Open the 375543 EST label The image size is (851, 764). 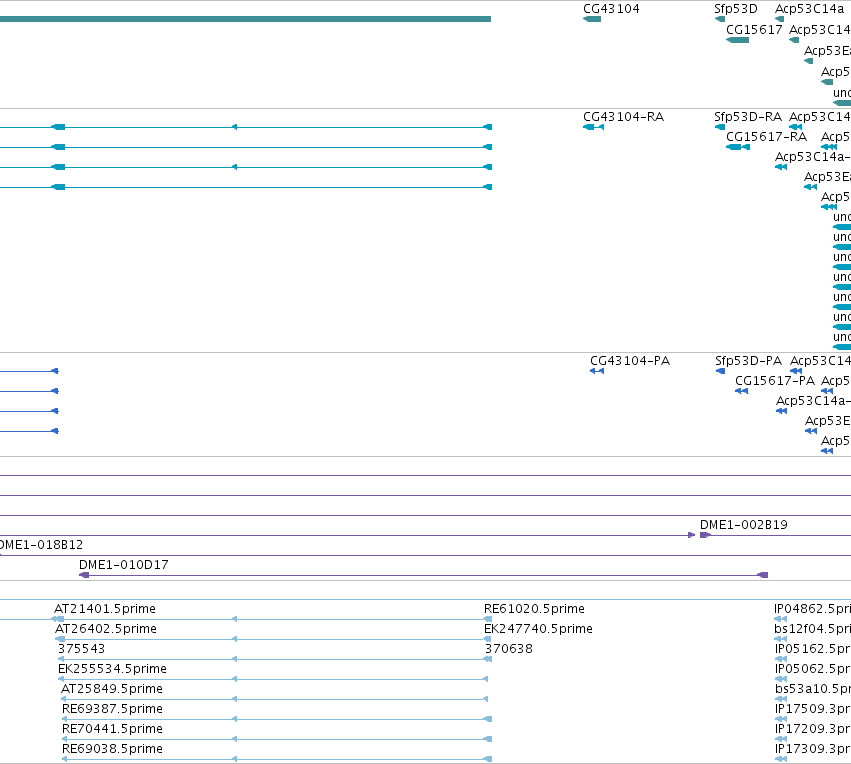(x=81, y=649)
